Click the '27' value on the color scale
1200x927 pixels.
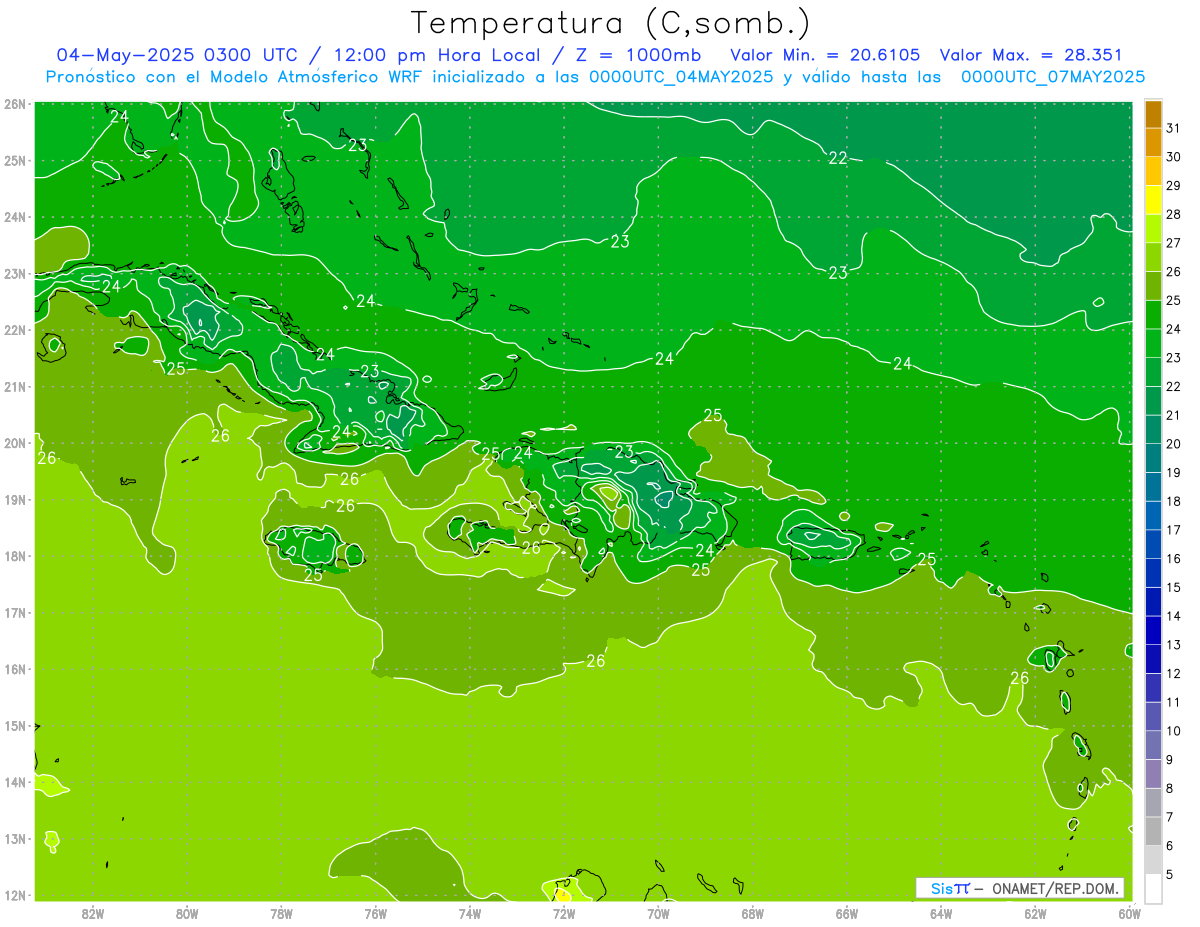pyautogui.click(x=1174, y=242)
